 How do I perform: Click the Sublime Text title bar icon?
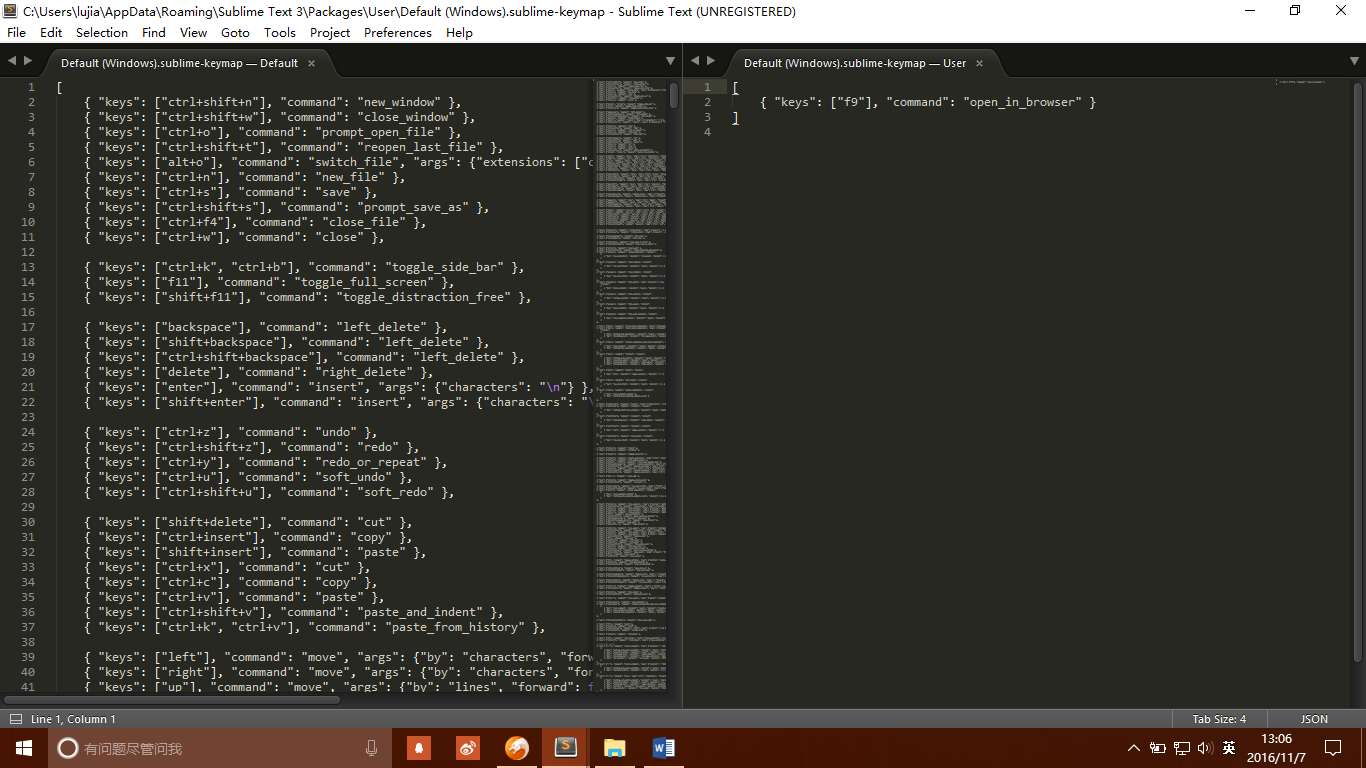point(11,11)
